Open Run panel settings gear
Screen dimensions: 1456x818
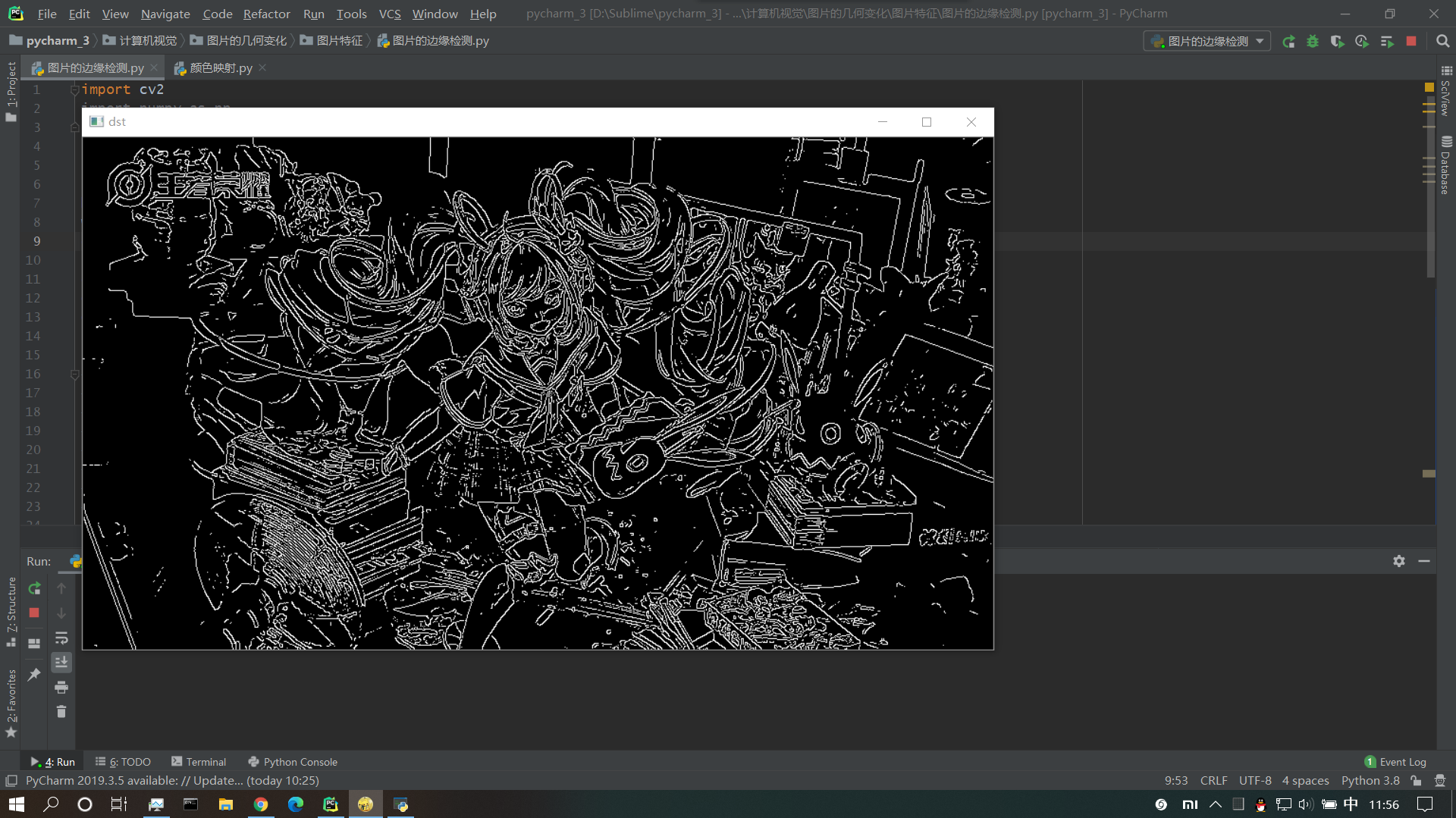coord(1399,561)
